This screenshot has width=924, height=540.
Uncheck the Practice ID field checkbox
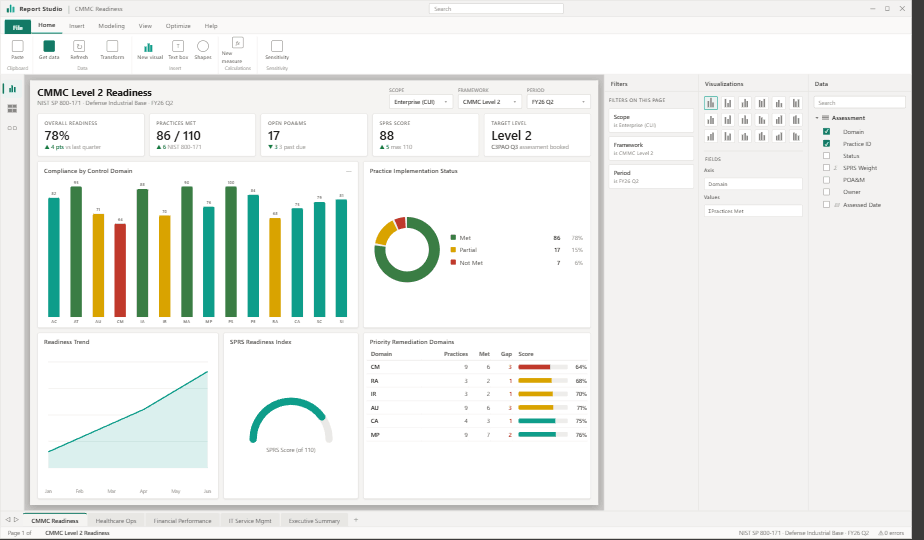(x=826, y=144)
